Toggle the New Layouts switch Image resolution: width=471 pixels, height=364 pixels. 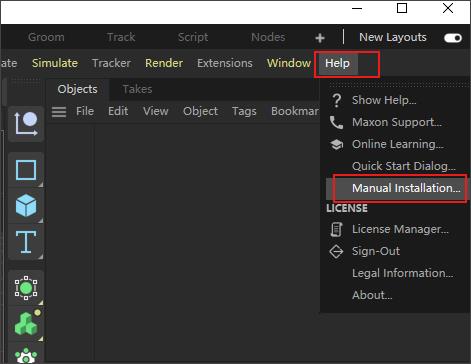[x=453, y=38]
